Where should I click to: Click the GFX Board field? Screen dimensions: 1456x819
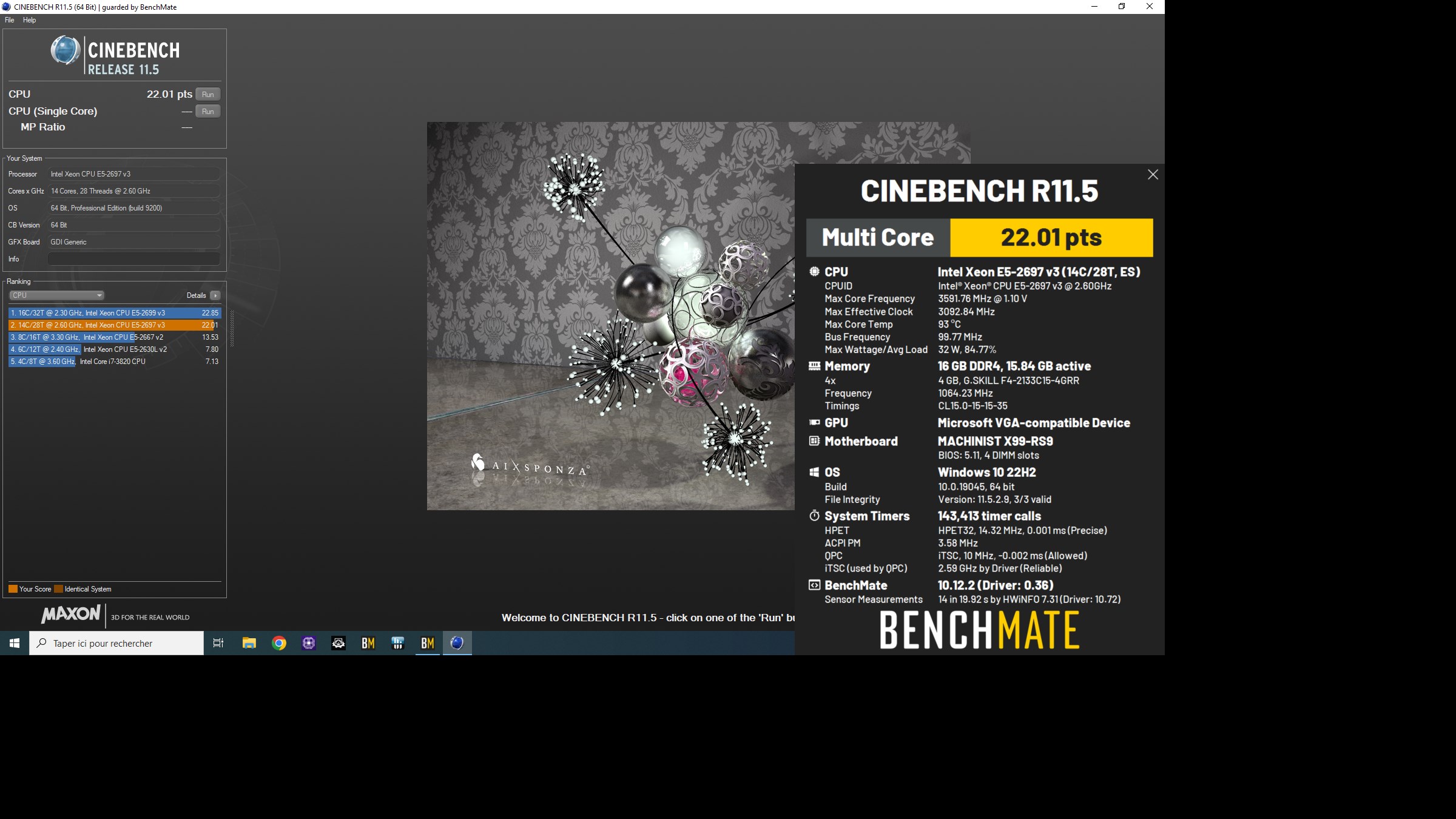pos(133,242)
